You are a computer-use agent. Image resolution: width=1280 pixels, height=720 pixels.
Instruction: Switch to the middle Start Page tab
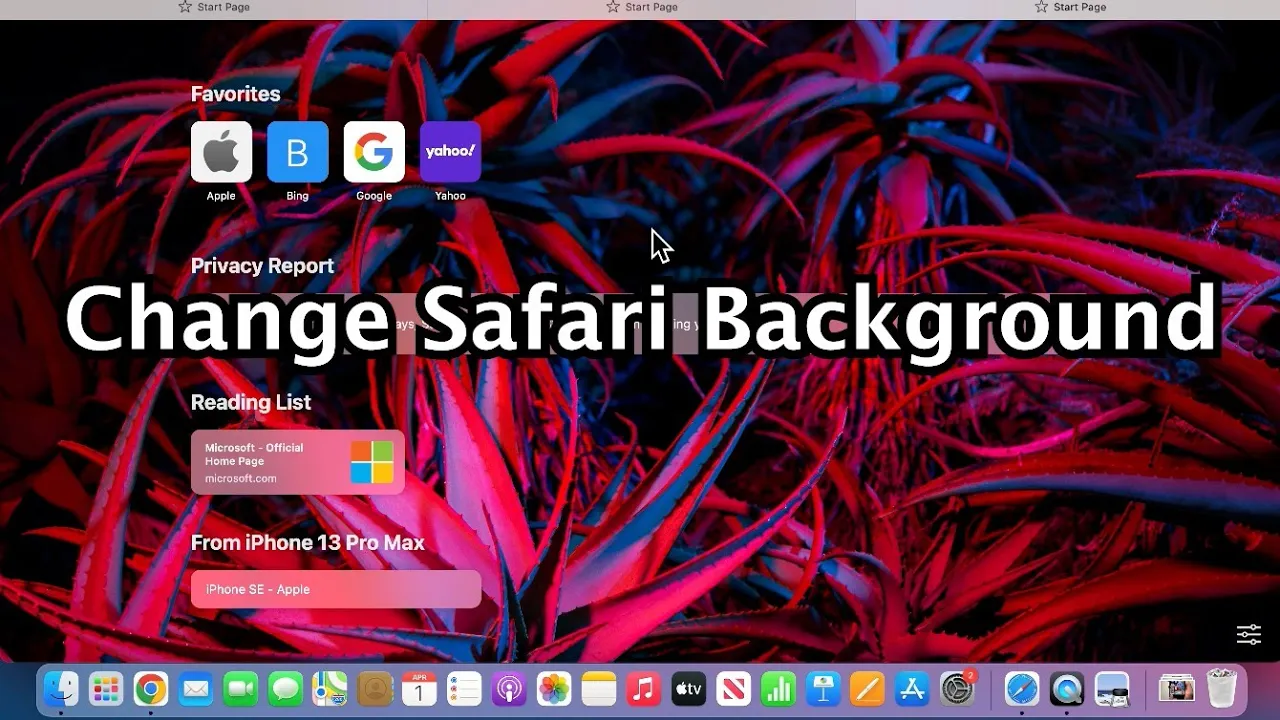click(641, 8)
